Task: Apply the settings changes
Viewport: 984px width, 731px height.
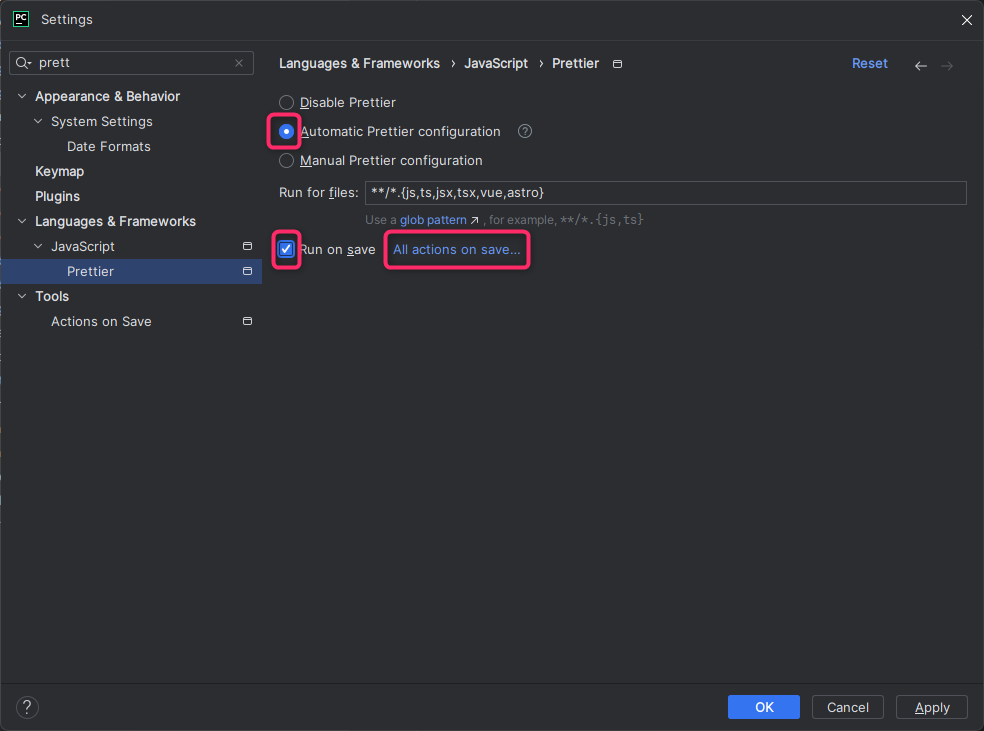Action: [x=932, y=707]
